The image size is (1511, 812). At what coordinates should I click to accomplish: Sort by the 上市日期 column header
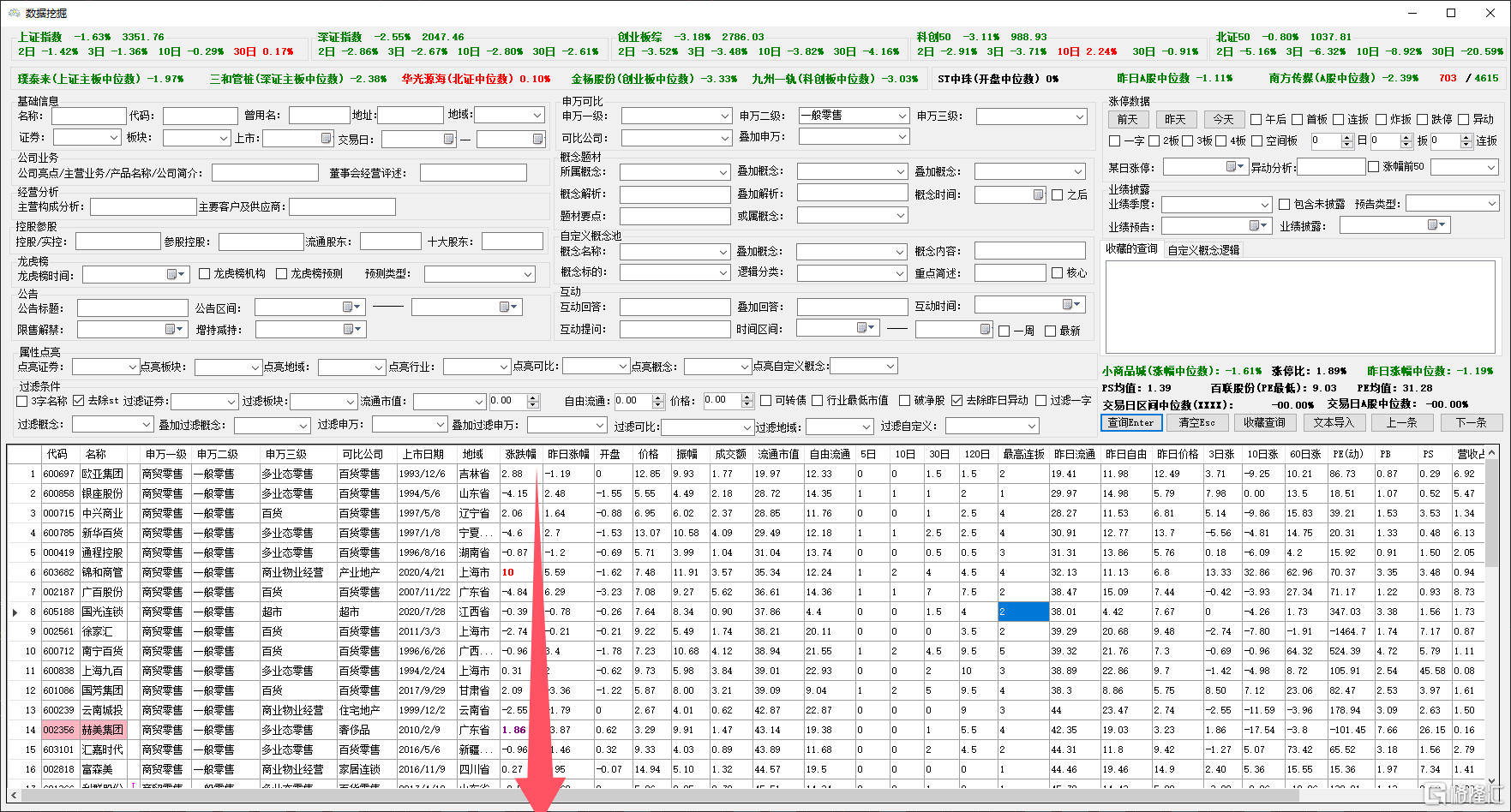tap(423, 454)
